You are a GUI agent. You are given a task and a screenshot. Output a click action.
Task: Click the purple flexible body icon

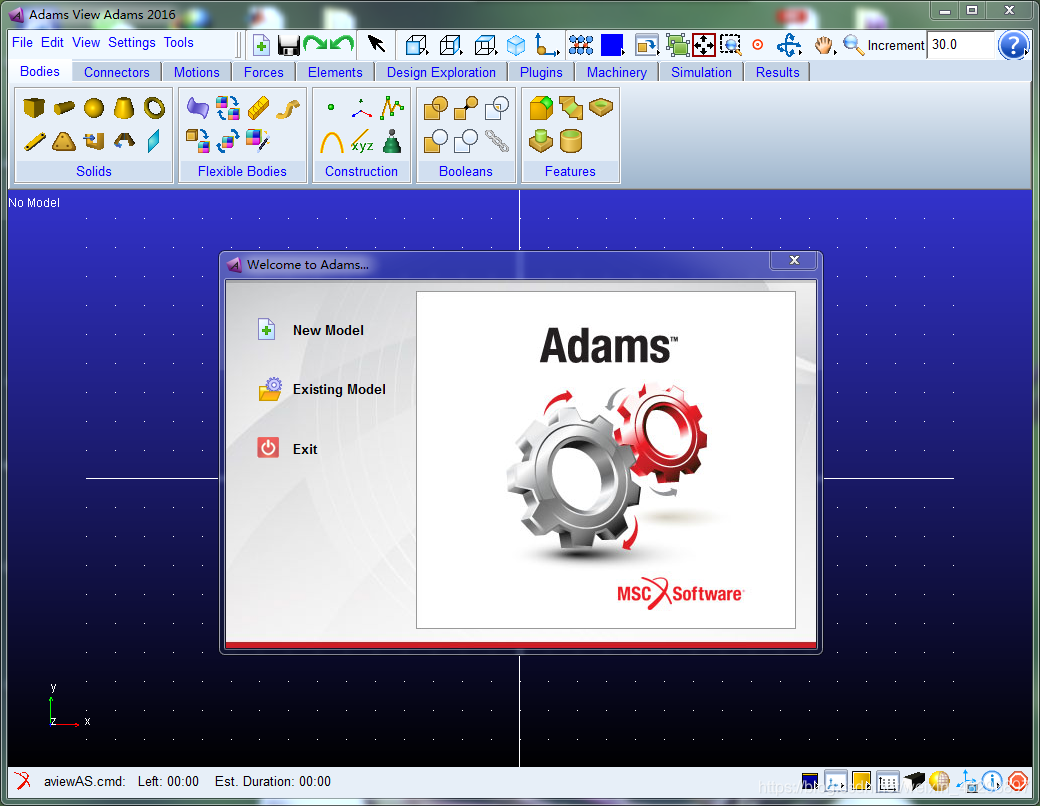197,107
